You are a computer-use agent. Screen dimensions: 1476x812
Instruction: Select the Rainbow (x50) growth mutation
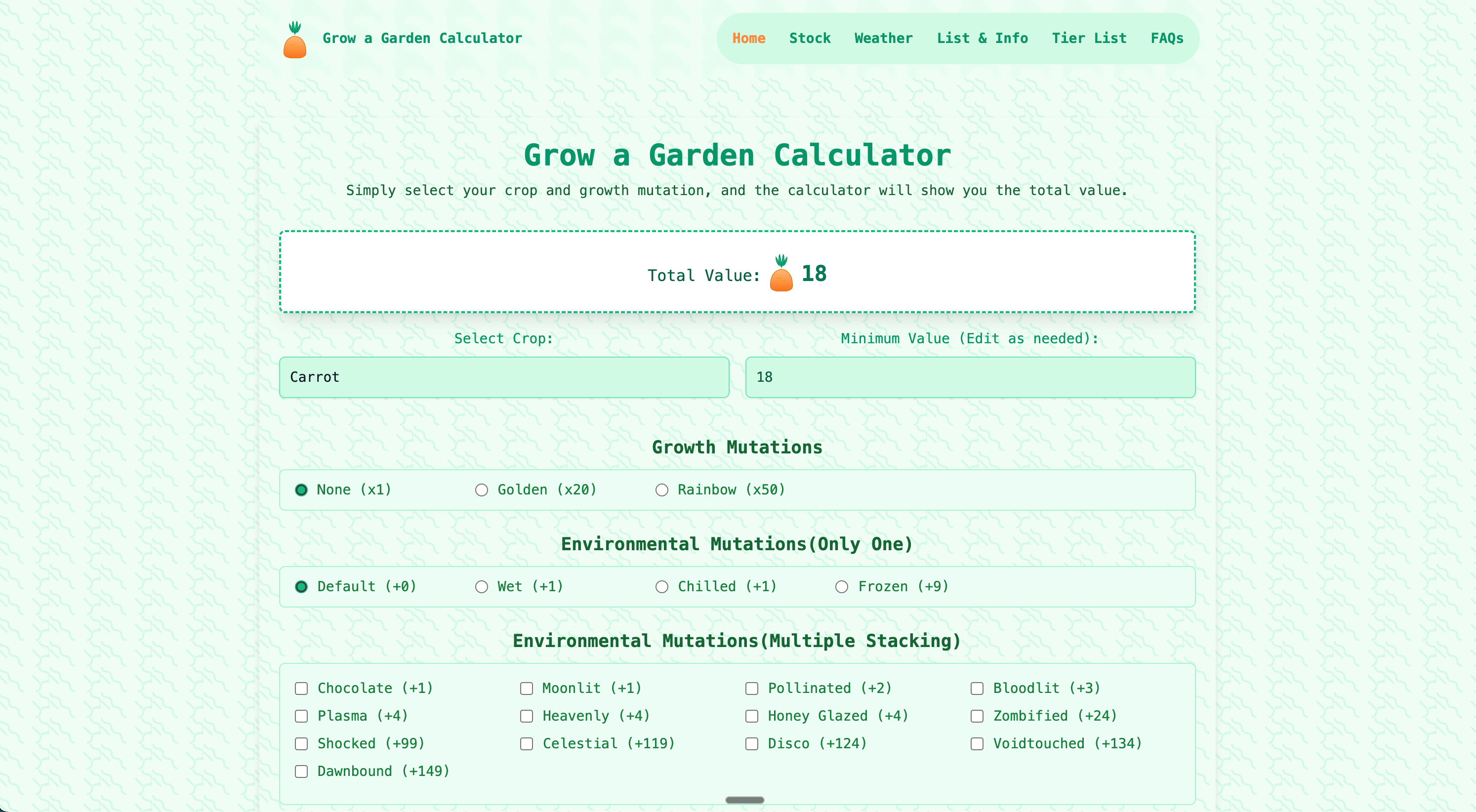[662, 490]
